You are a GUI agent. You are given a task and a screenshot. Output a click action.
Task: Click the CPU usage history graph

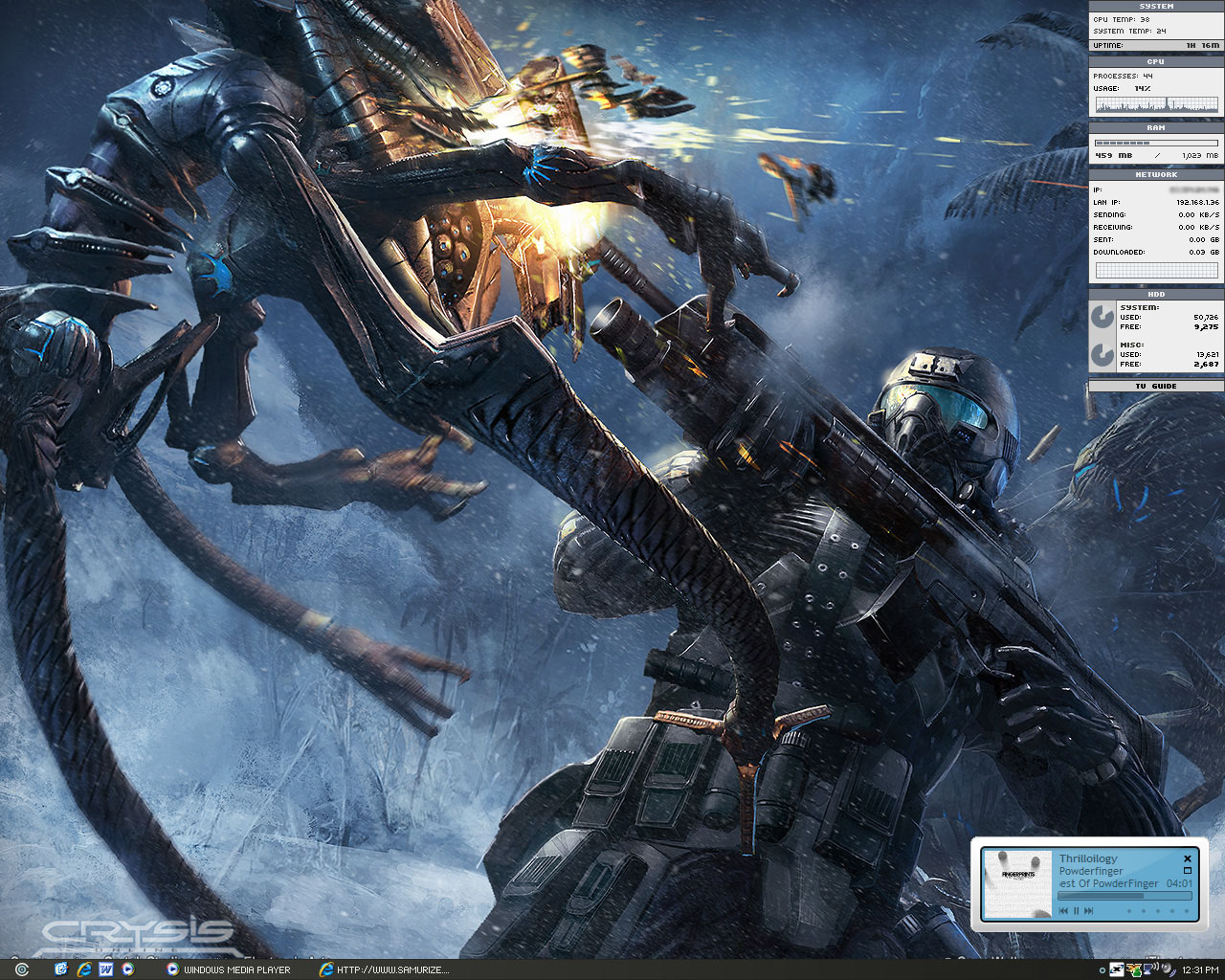(x=1156, y=103)
